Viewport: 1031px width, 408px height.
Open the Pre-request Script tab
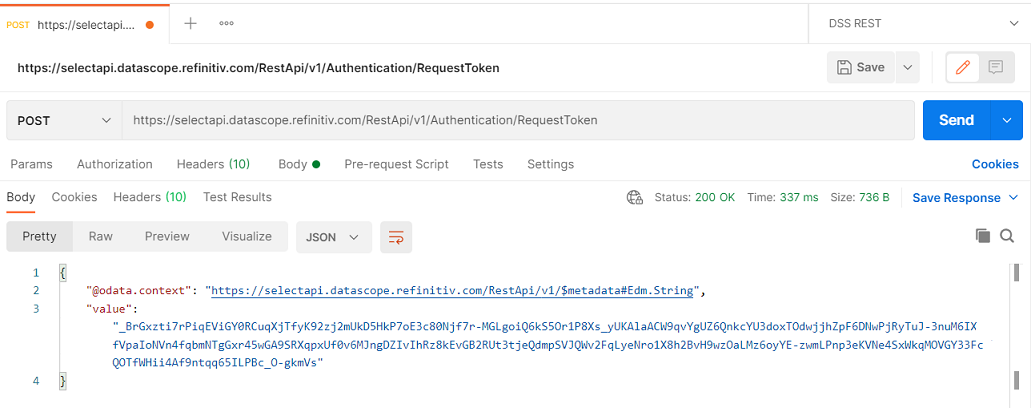click(396, 164)
